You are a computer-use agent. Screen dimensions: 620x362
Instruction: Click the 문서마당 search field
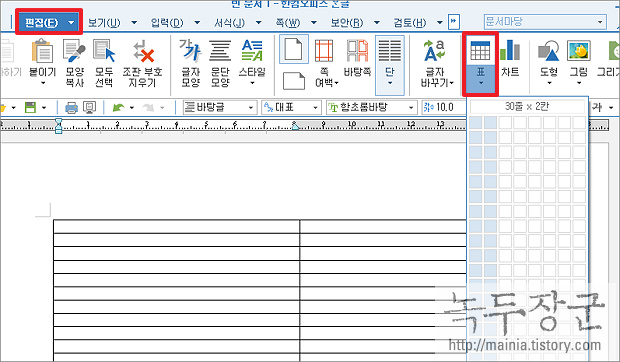545,21
